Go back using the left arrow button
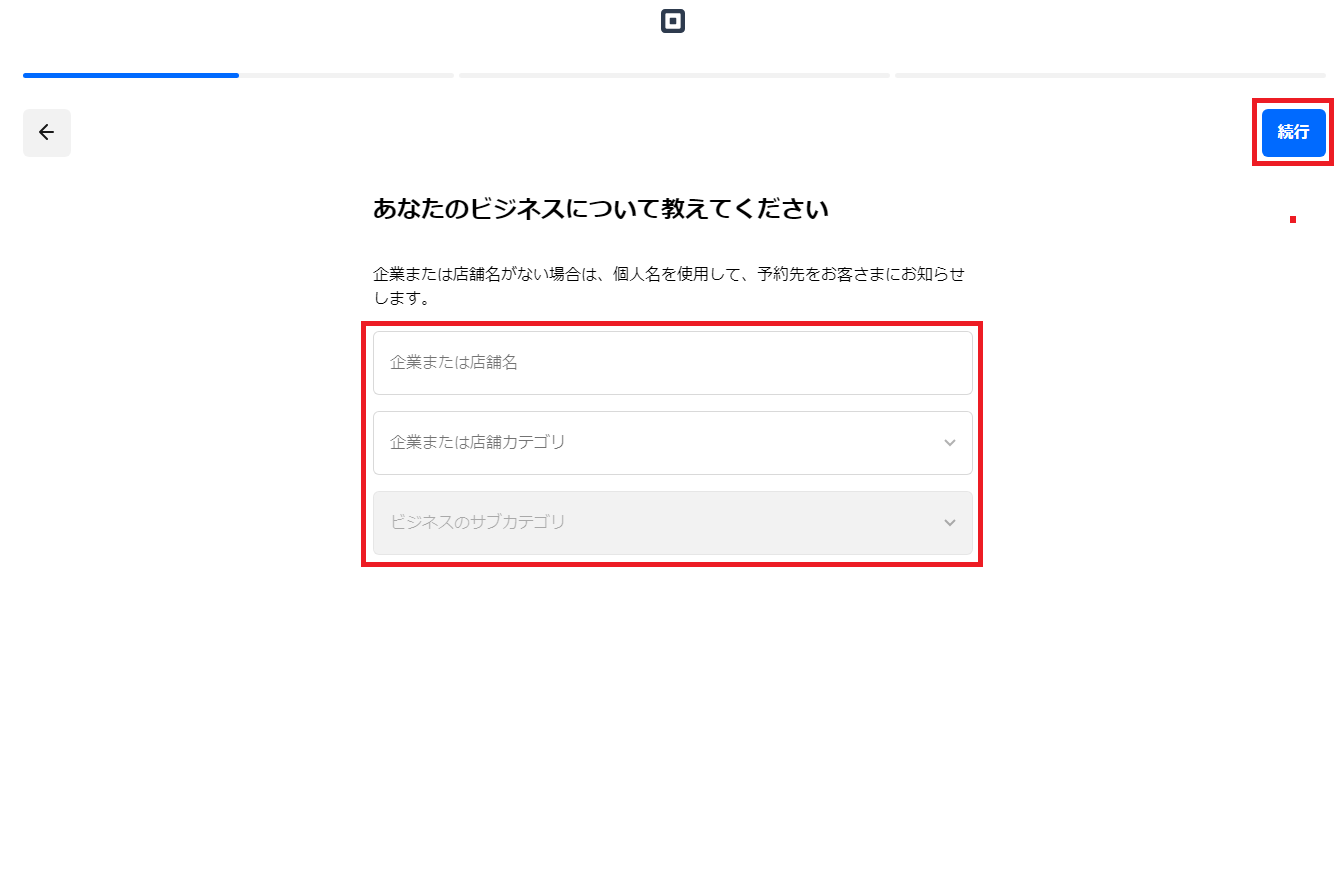The image size is (1344, 896). click(x=47, y=133)
